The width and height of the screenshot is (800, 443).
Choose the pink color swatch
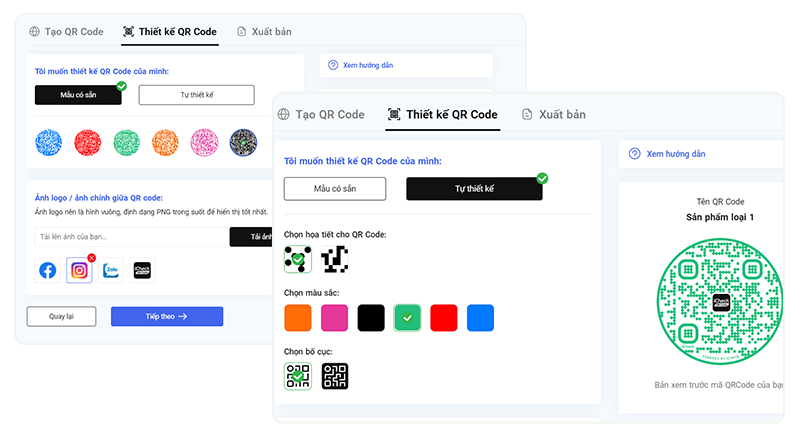click(x=335, y=318)
